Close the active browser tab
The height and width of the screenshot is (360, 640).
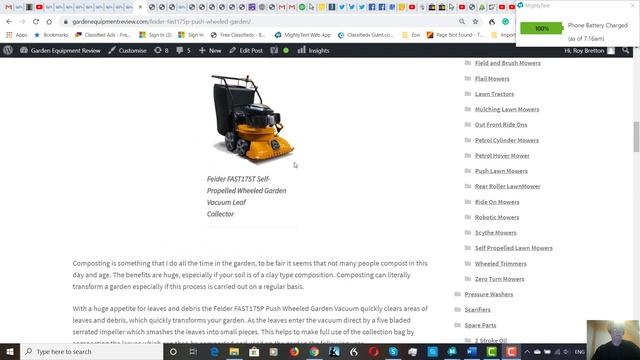tap(140, 7)
